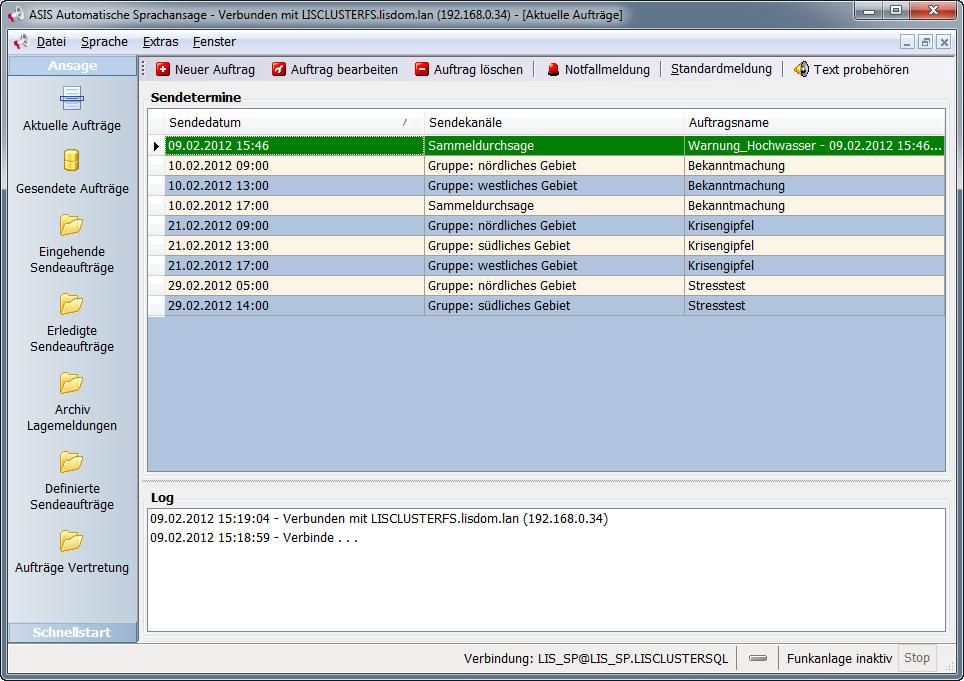
Task: Trigger Notfallmeldung alarm button
Action: pos(598,69)
